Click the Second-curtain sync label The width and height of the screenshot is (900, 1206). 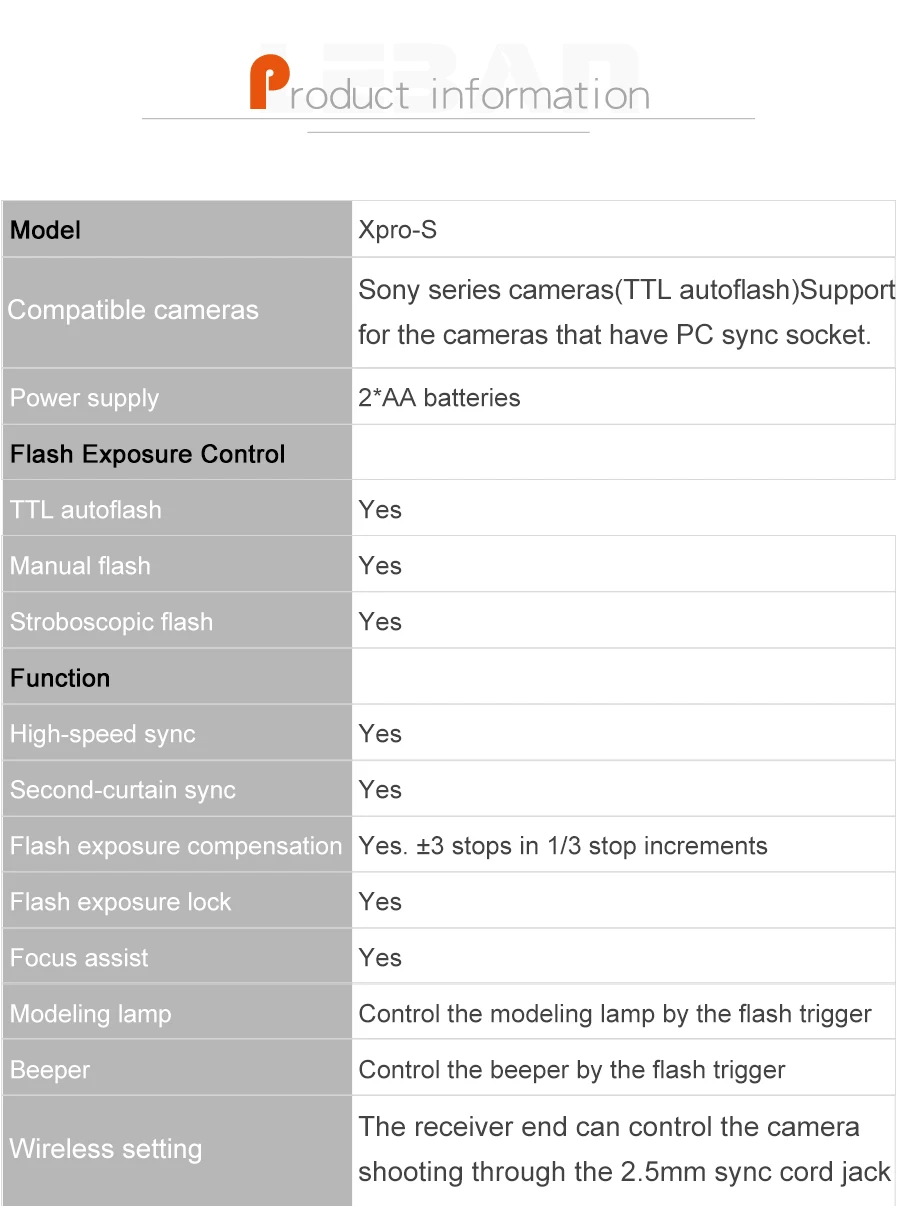[x=123, y=790]
